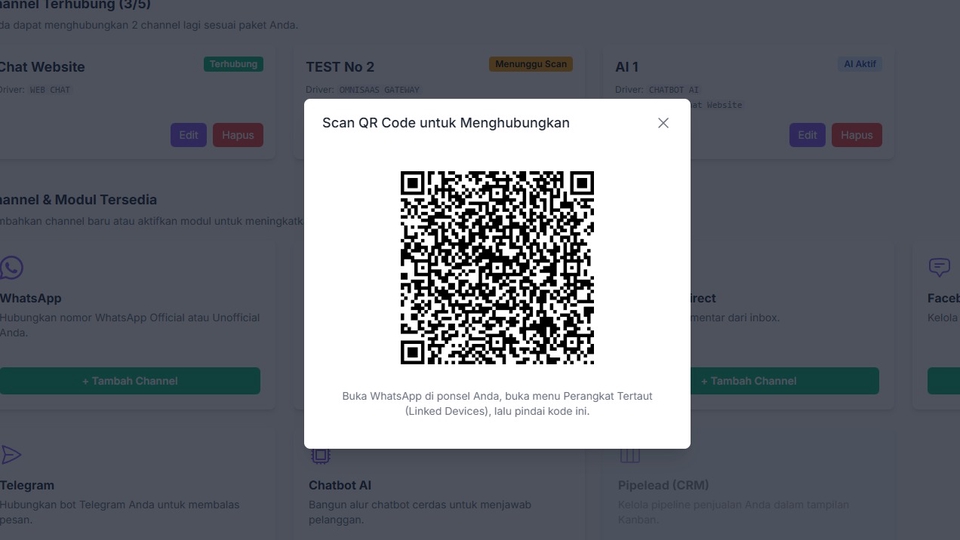Edit the AI 1 channel
The image size is (960, 540).
[807, 135]
